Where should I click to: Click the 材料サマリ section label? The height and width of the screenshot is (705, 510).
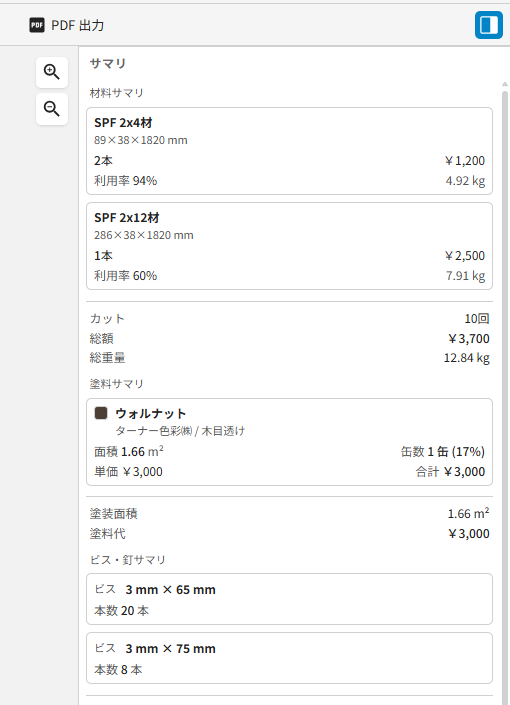point(116,93)
